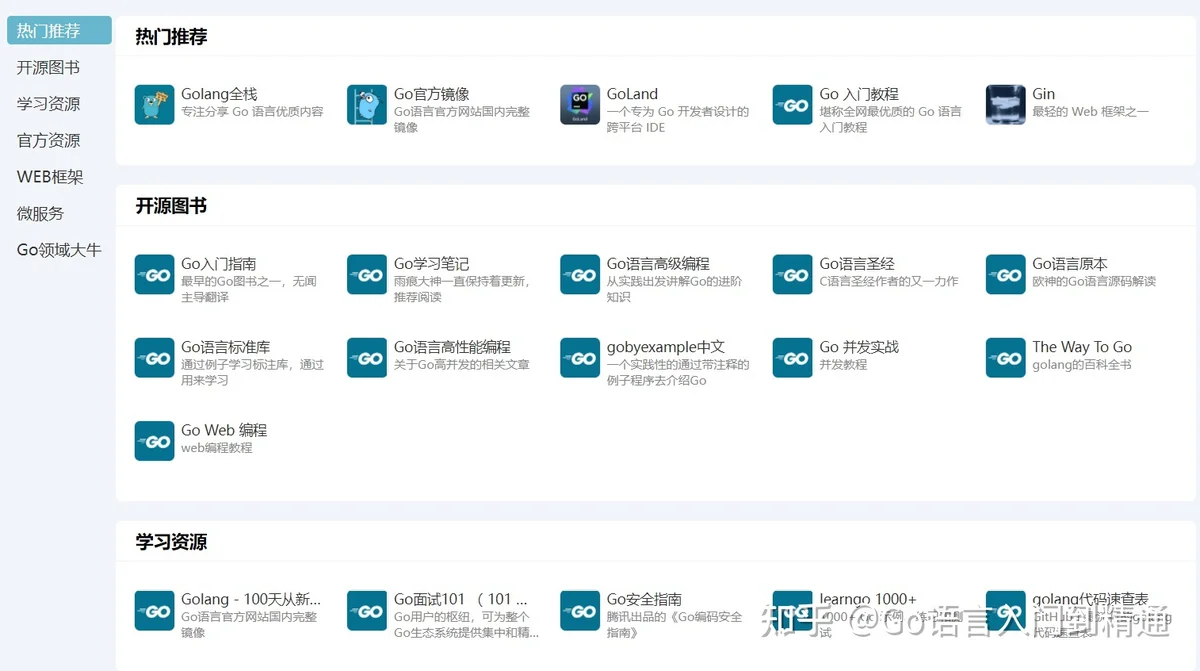Jump to Go领域大牛 in the sidebar

point(59,250)
